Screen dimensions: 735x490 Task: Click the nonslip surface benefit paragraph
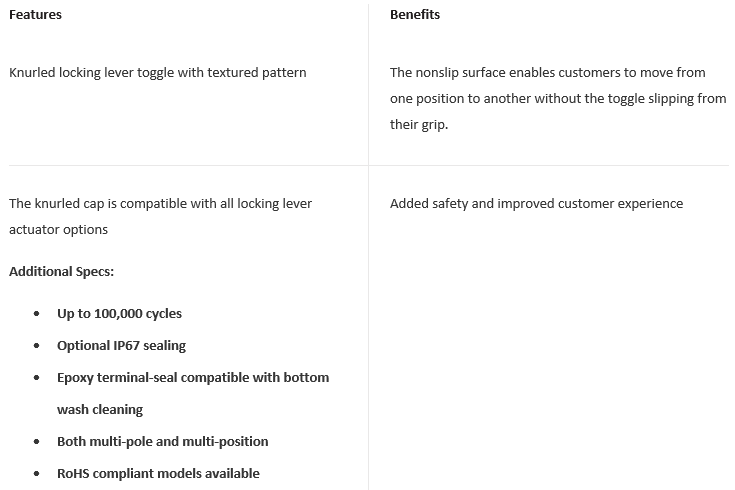(558, 98)
